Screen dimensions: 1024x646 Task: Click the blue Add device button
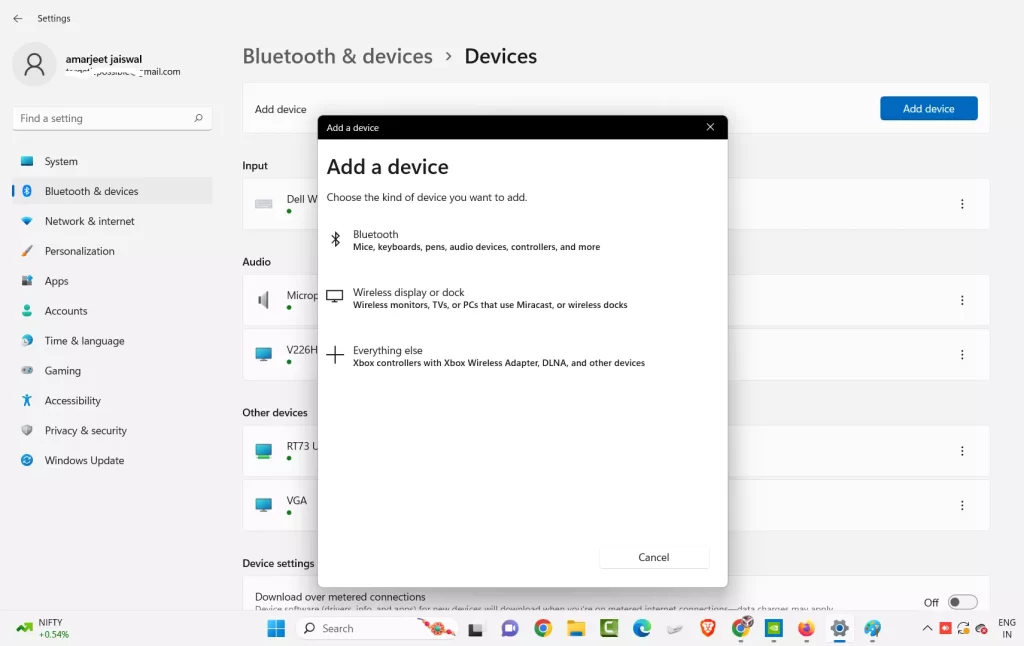coord(928,108)
